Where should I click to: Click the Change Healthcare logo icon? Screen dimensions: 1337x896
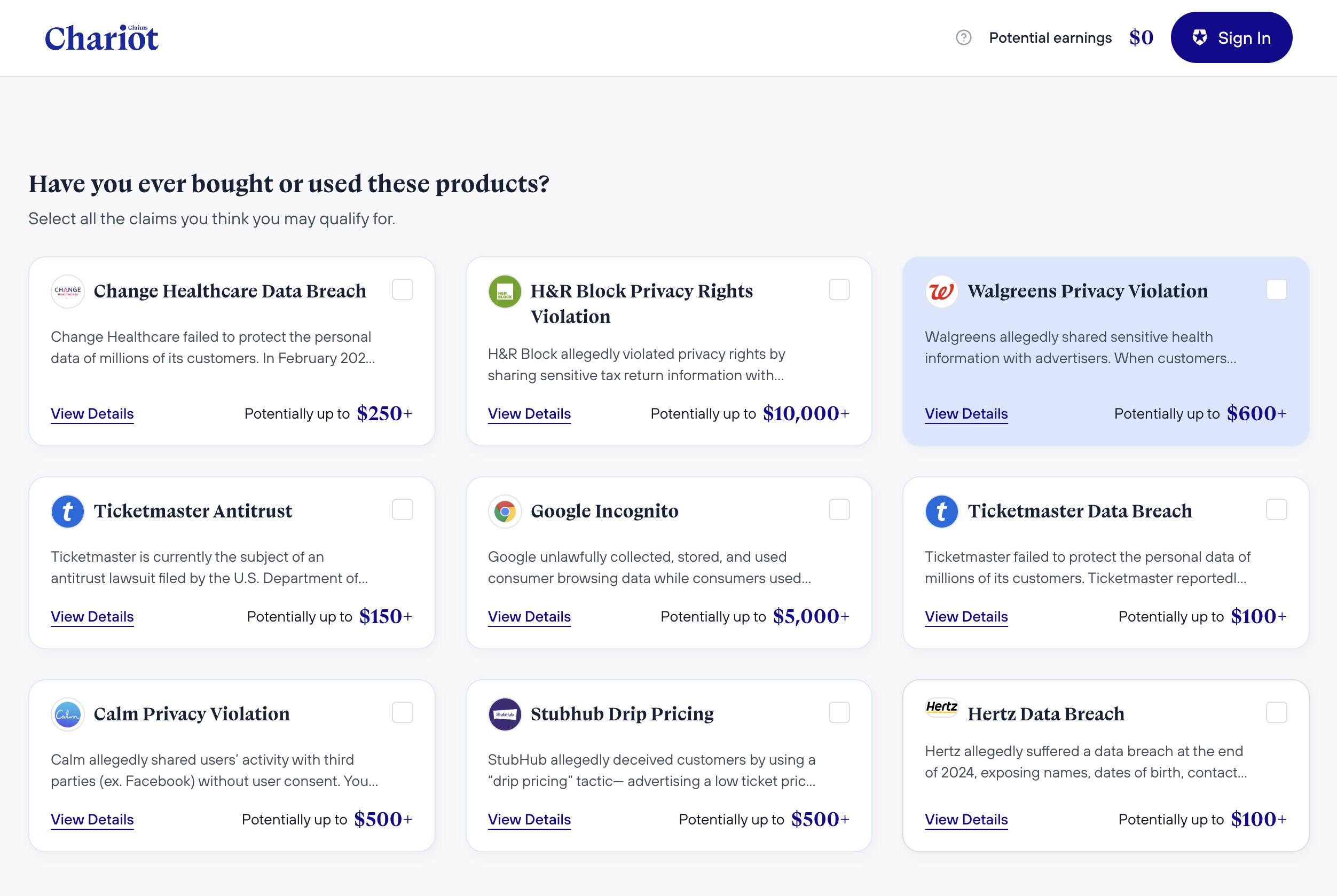click(67, 292)
